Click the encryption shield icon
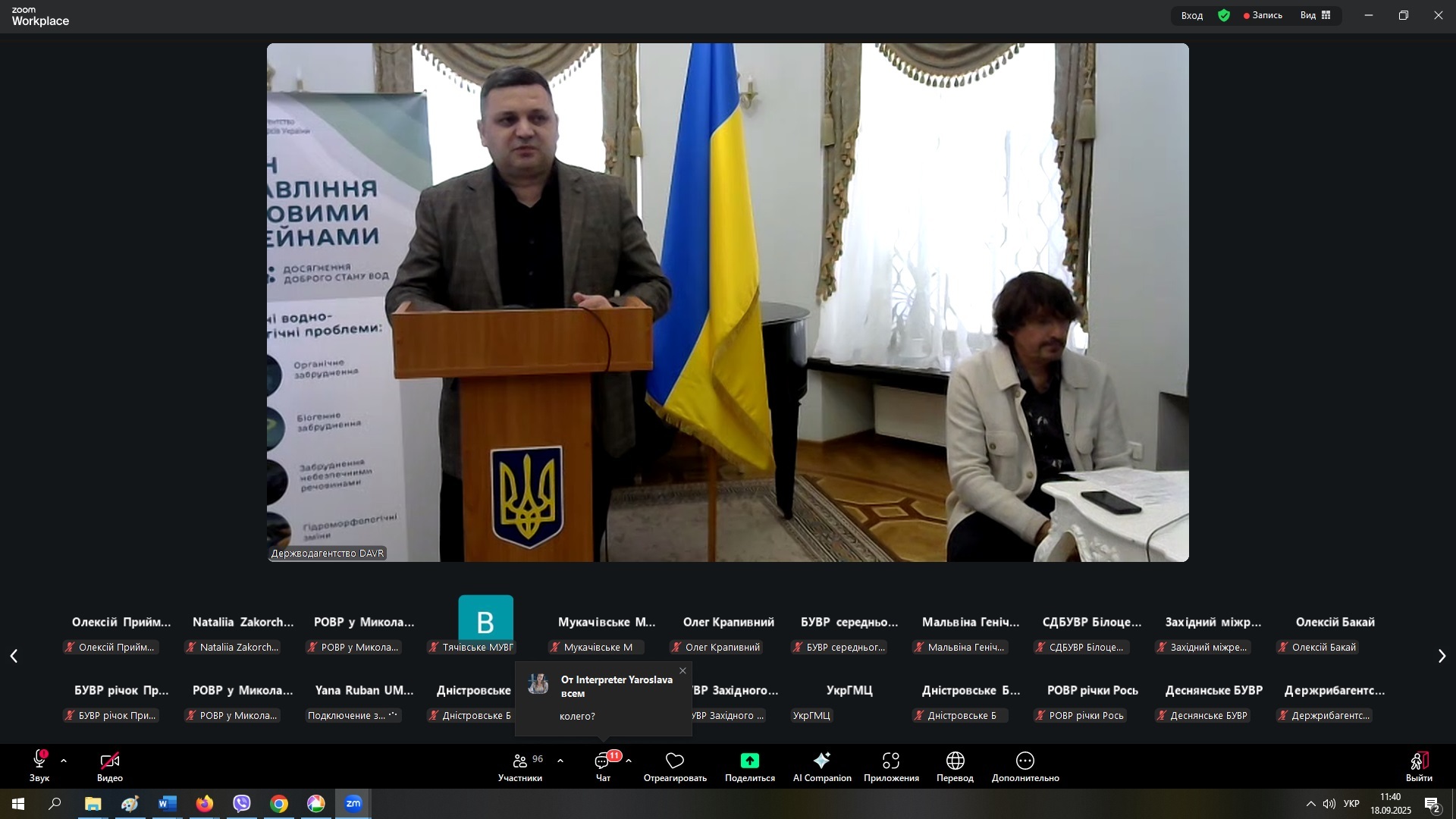 (1224, 15)
